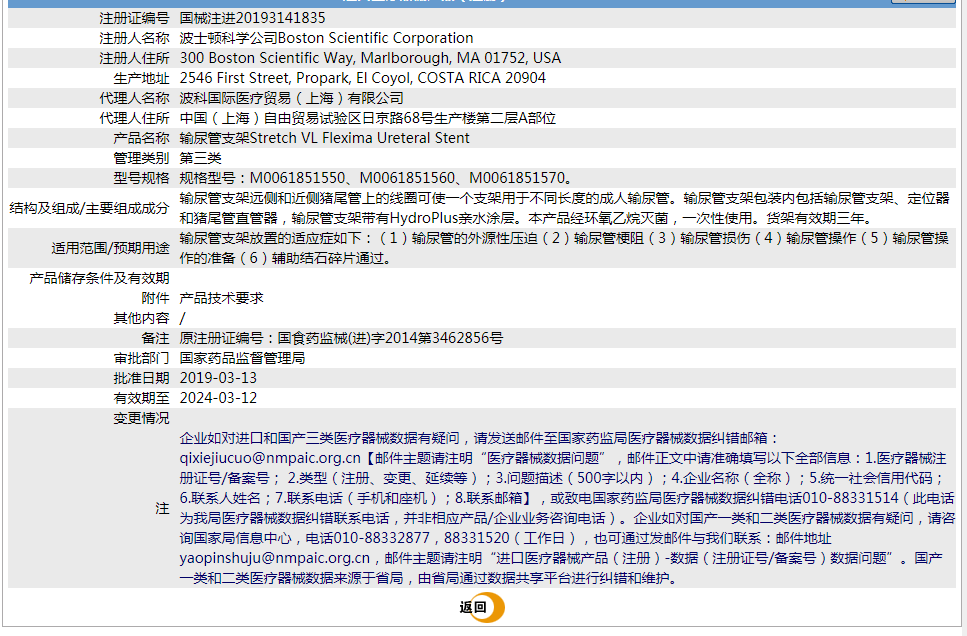Click the 注册证编号 label

(134, 18)
